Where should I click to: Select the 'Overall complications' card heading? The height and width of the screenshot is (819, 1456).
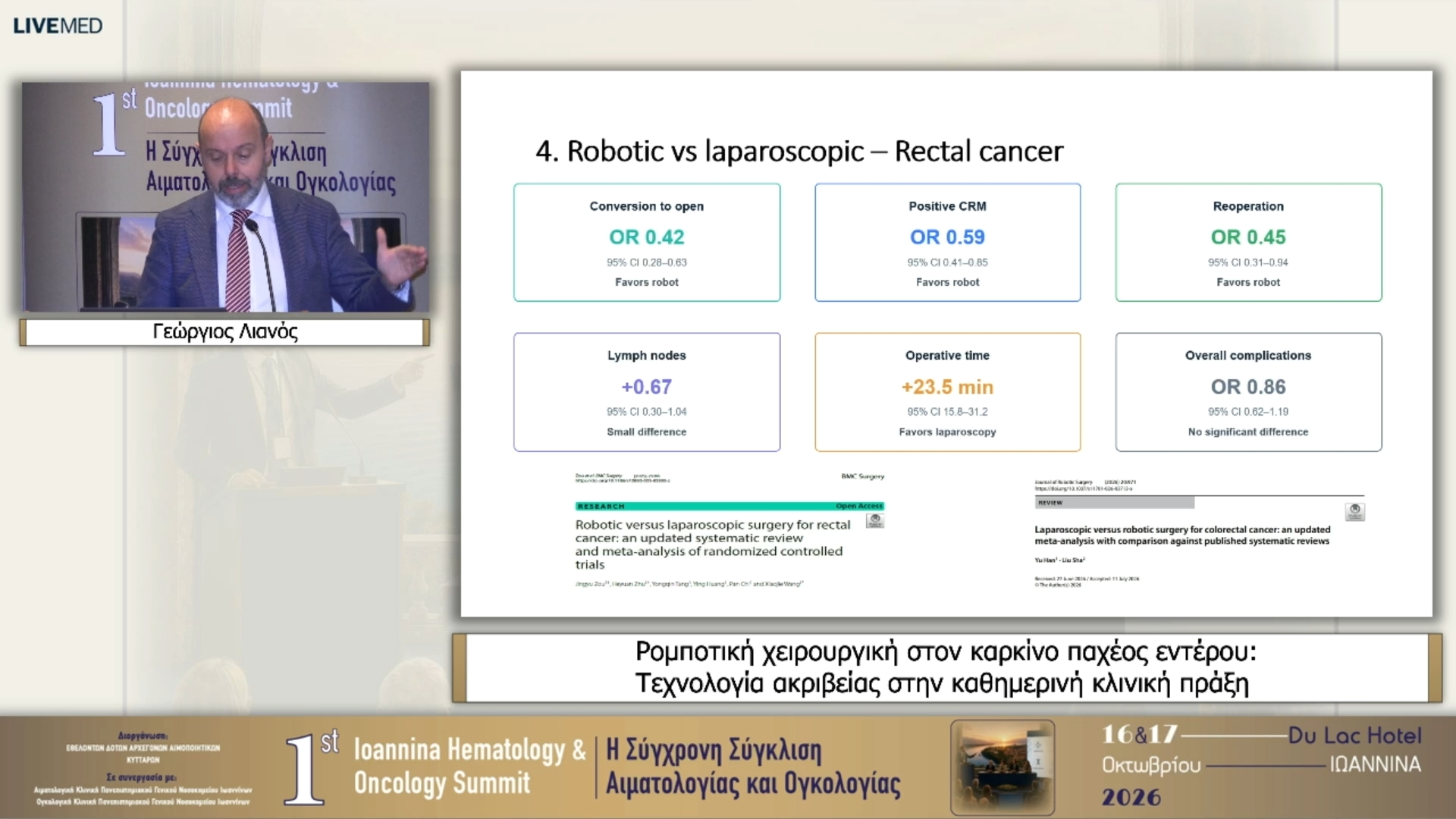(1248, 356)
